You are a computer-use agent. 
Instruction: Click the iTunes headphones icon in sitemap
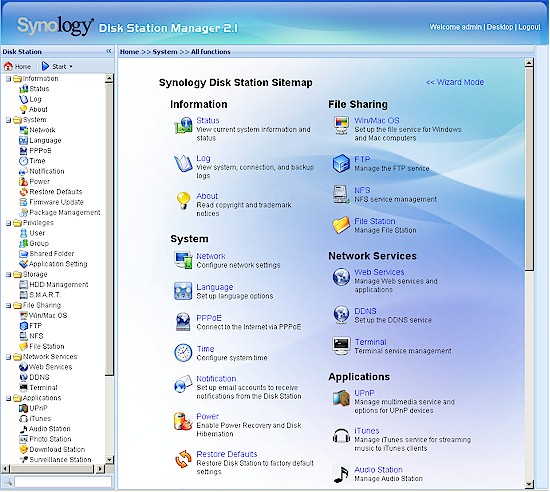point(341,436)
